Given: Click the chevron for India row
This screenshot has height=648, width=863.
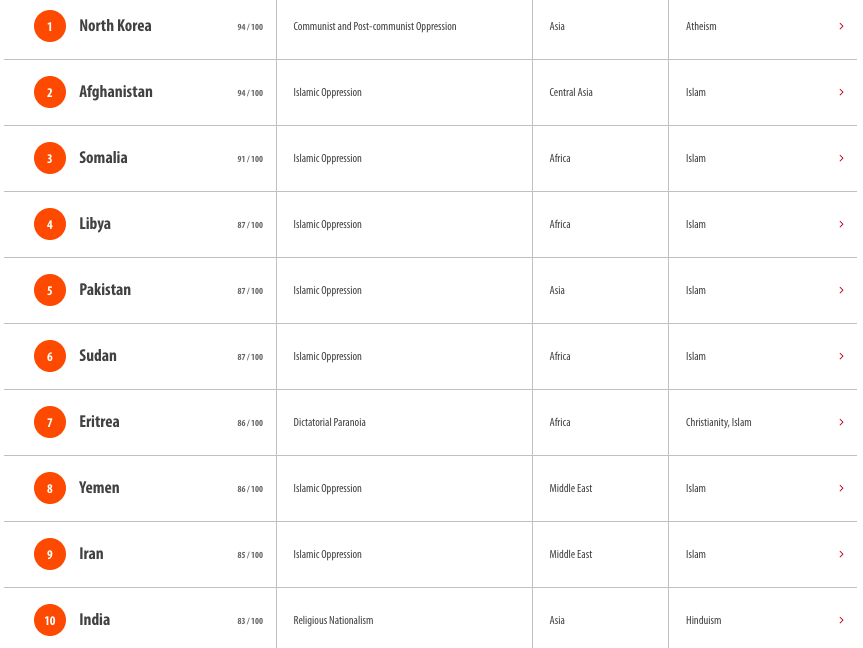Looking at the screenshot, I should [841, 620].
